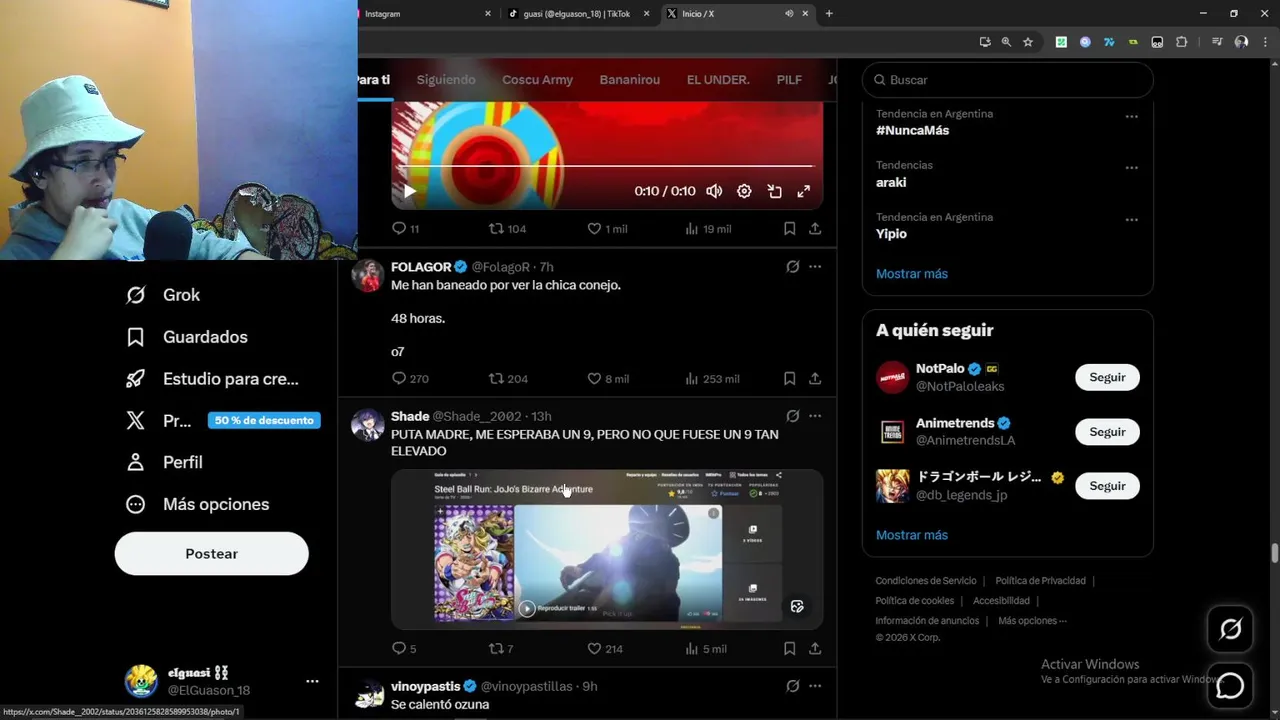
Task: Reply to the video post with 11 comments
Action: (405, 229)
